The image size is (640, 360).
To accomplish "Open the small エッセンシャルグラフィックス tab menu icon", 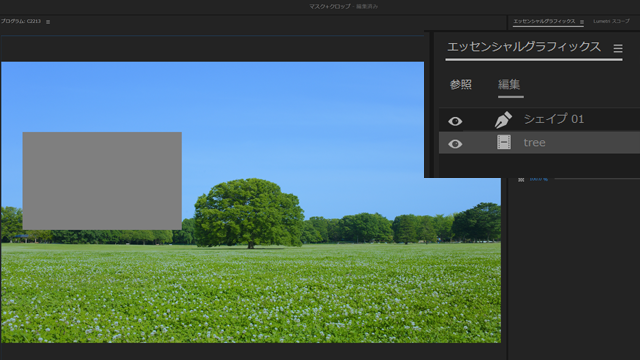I will pos(582,22).
